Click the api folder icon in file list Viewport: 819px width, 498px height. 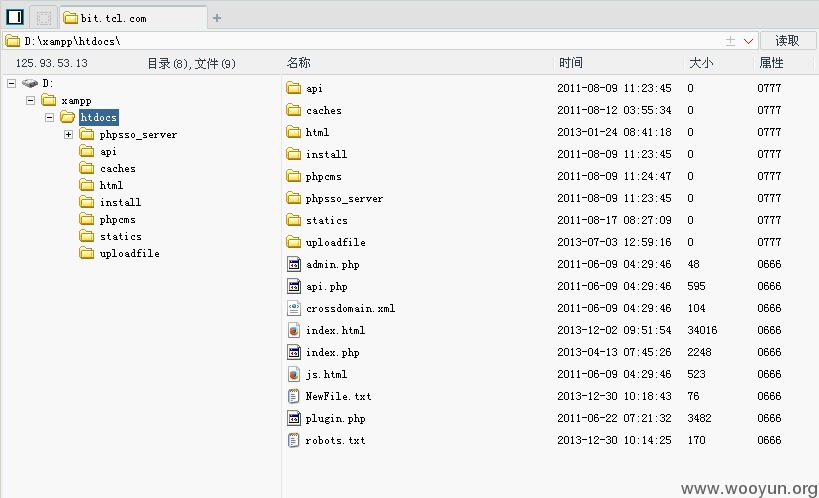tap(294, 88)
